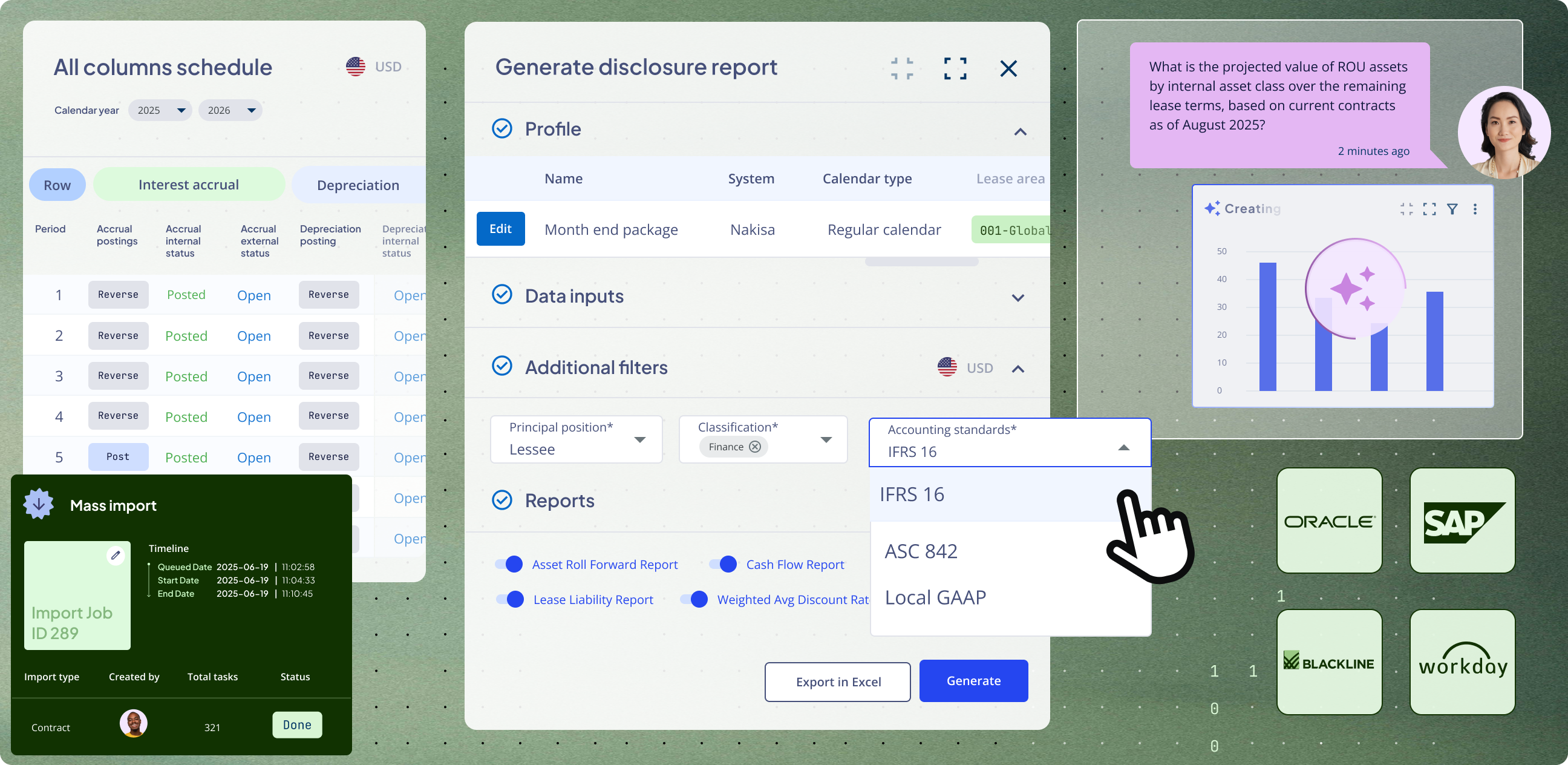Click the USD flag icon in Additional filters
Image resolution: width=1568 pixels, height=765 pixels.
pyautogui.click(x=947, y=367)
